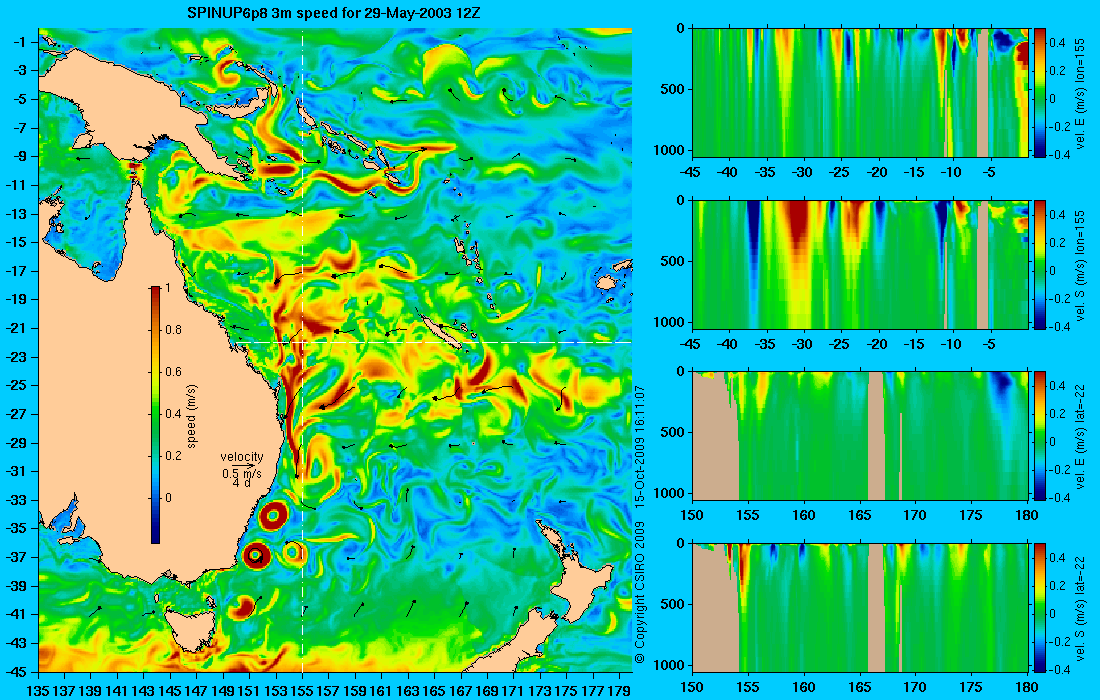
Task: Select the "vel. S (m/s) lon=155" axis label
Action: (x=1080, y=264)
